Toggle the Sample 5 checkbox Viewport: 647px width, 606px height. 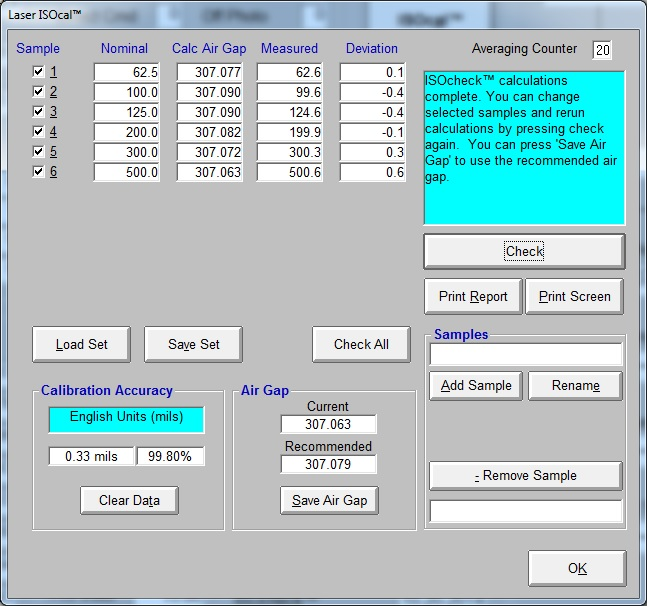pyautogui.click(x=38, y=151)
